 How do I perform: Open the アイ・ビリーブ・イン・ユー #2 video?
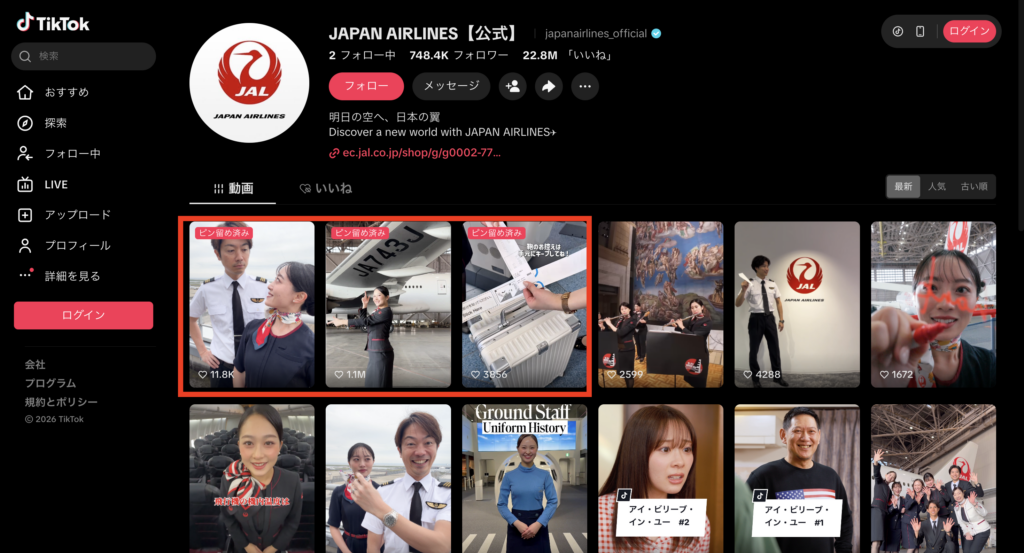[661, 479]
